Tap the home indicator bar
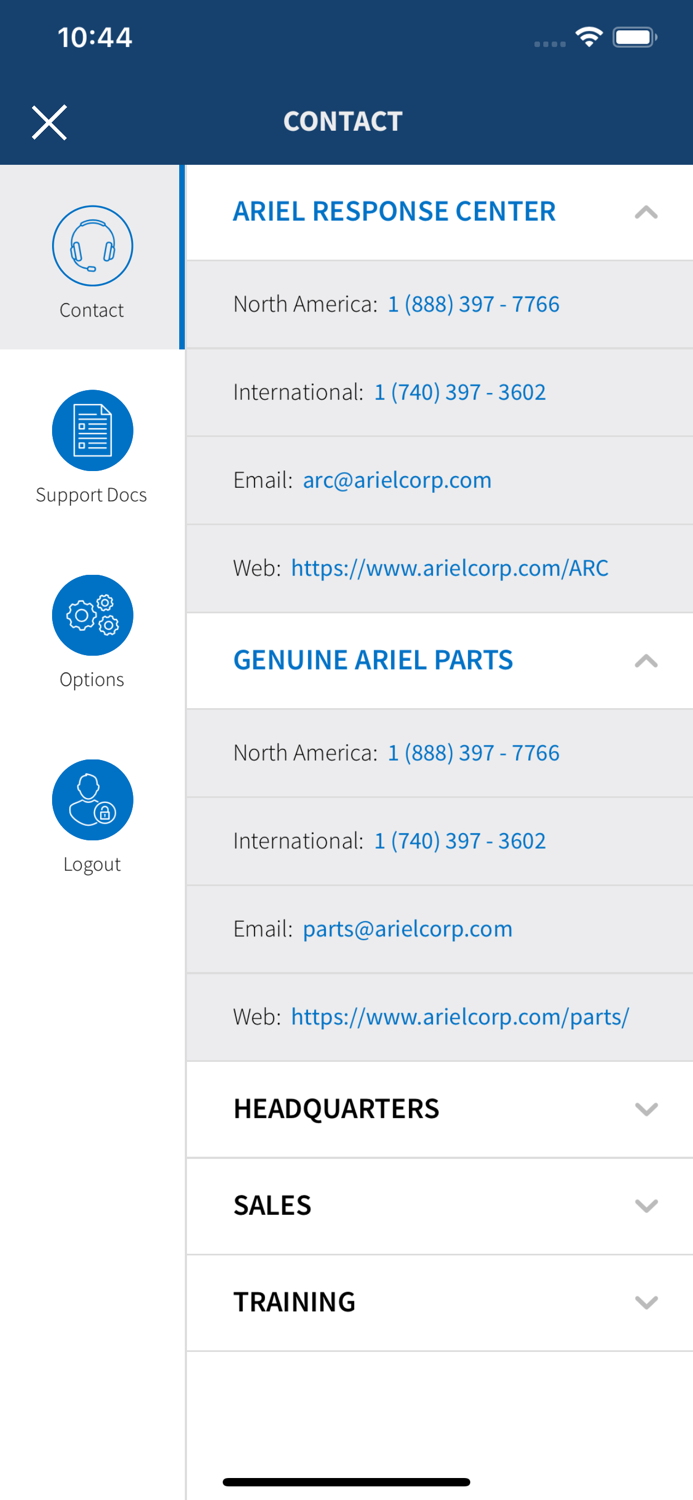Screen dimensions: 693x1500 pyautogui.click(x=347, y=1482)
